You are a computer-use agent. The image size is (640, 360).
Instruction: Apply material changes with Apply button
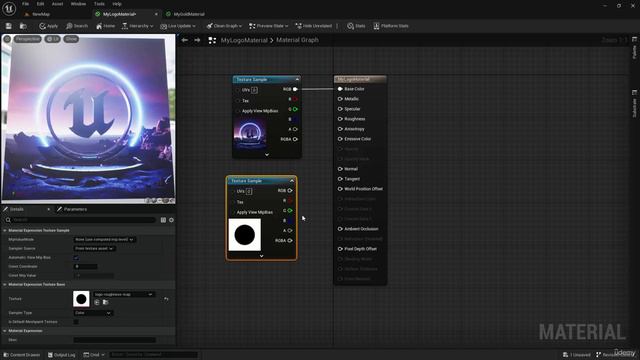pyautogui.click(x=49, y=26)
